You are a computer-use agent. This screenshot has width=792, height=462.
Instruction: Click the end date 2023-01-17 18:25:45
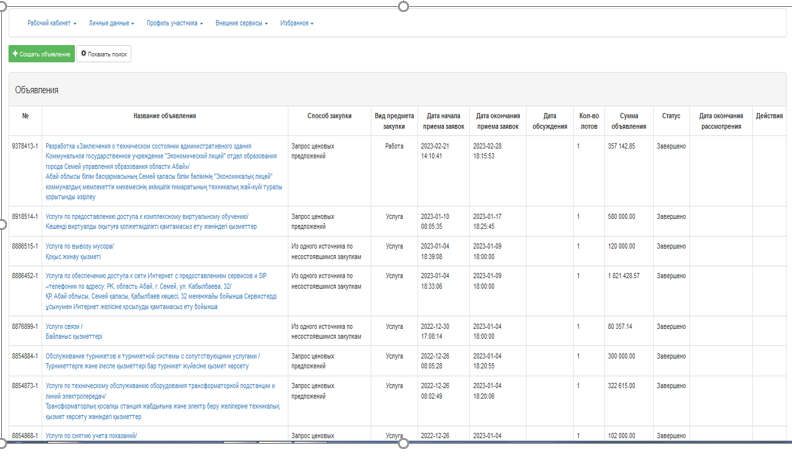[487, 222]
